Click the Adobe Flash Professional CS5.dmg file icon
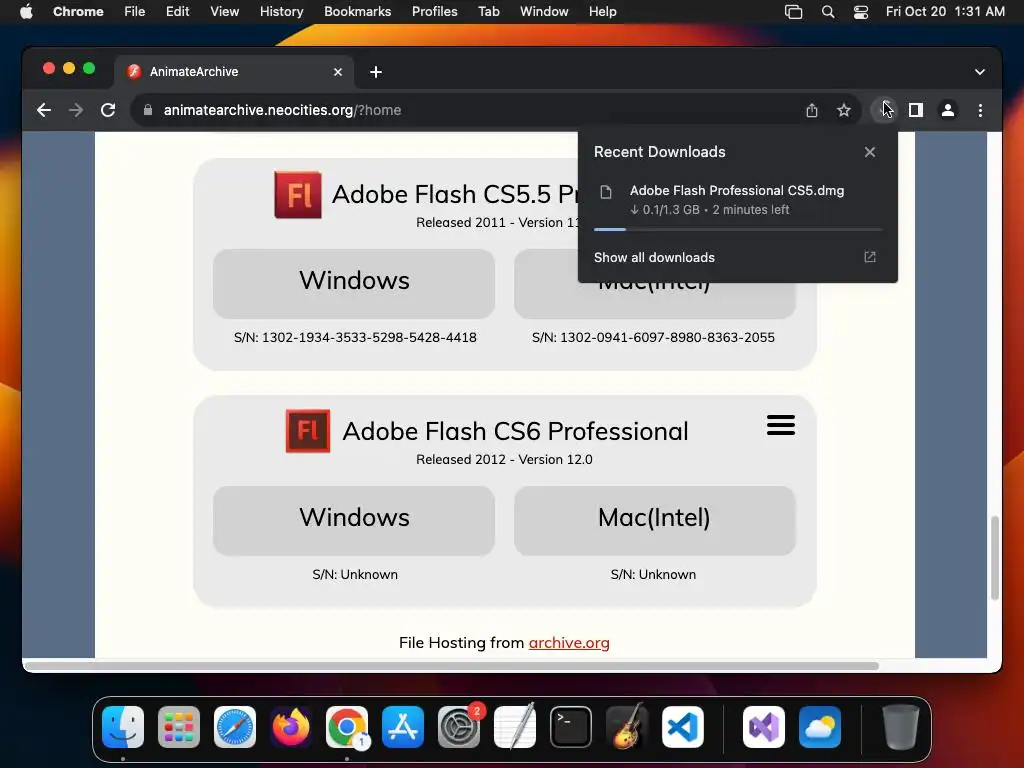This screenshot has width=1024, height=768. [x=606, y=192]
